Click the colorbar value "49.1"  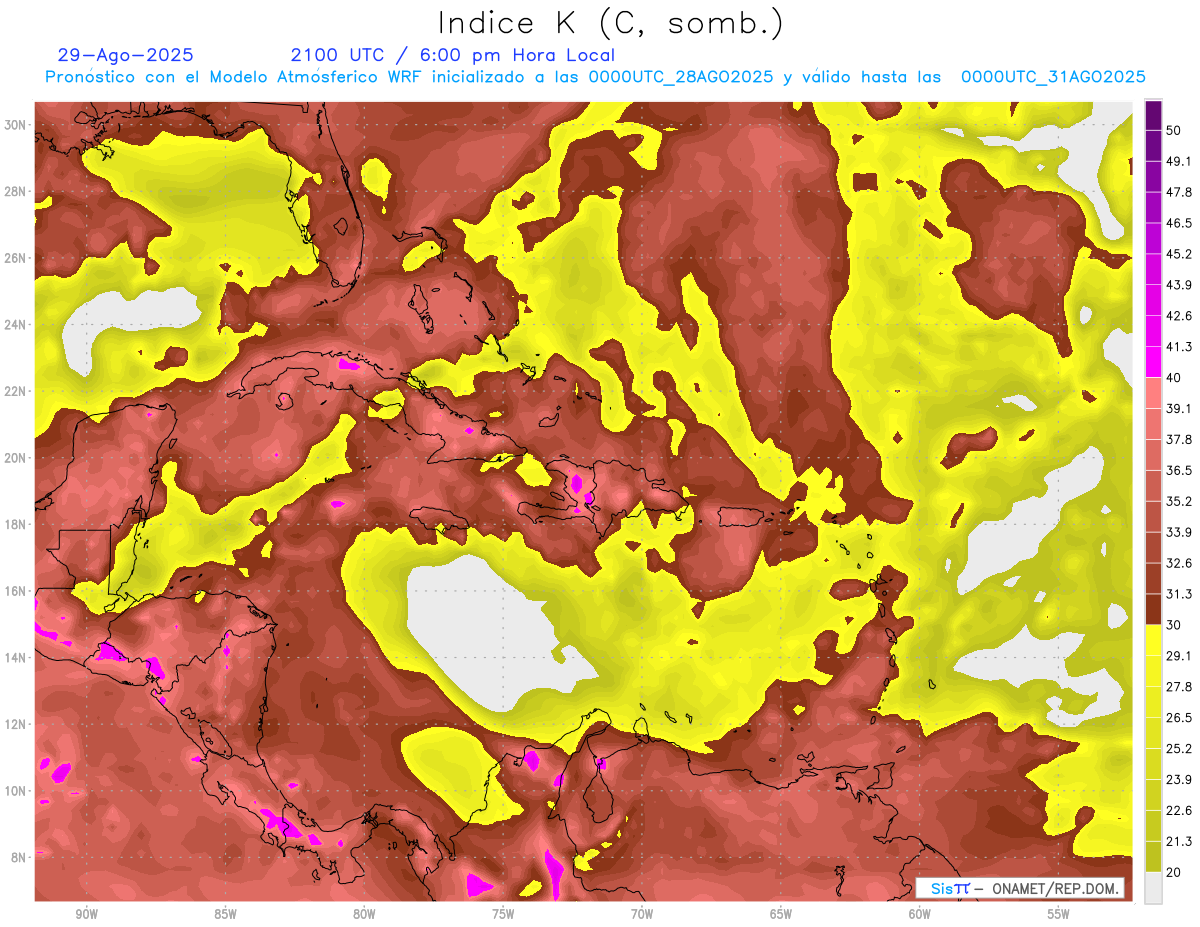(1179, 161)
